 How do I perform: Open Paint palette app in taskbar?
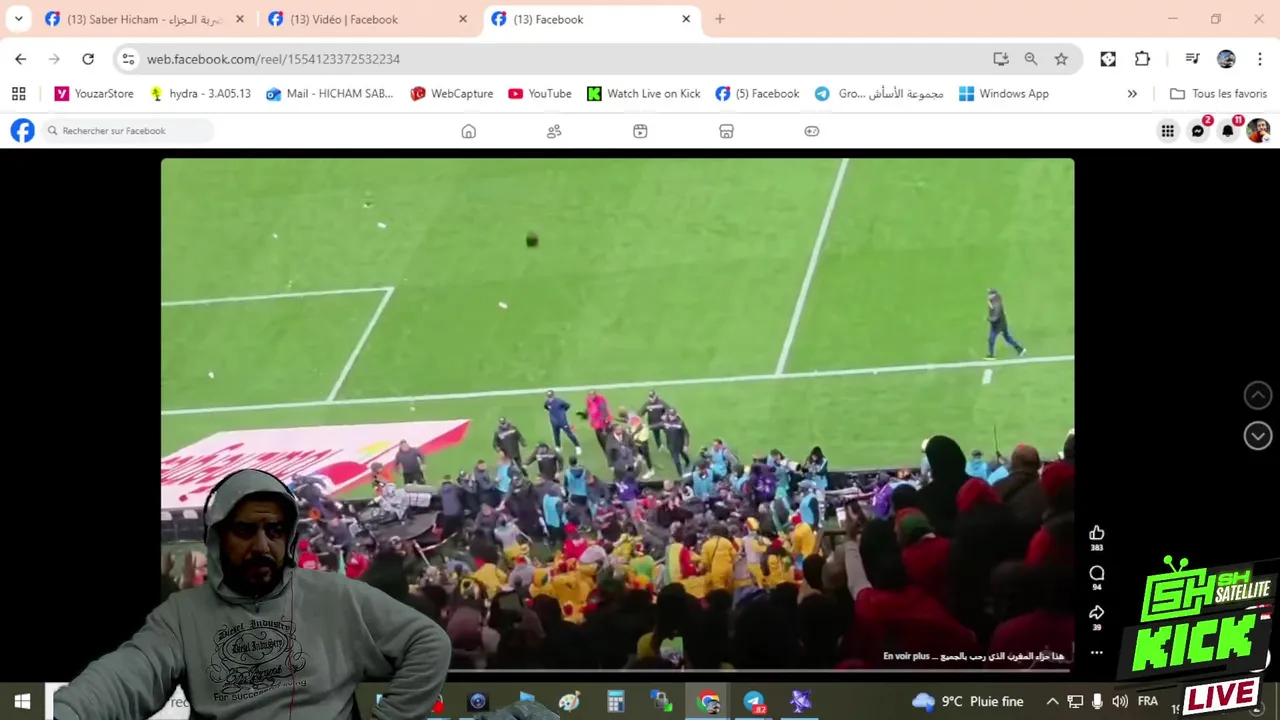[569, 702]
